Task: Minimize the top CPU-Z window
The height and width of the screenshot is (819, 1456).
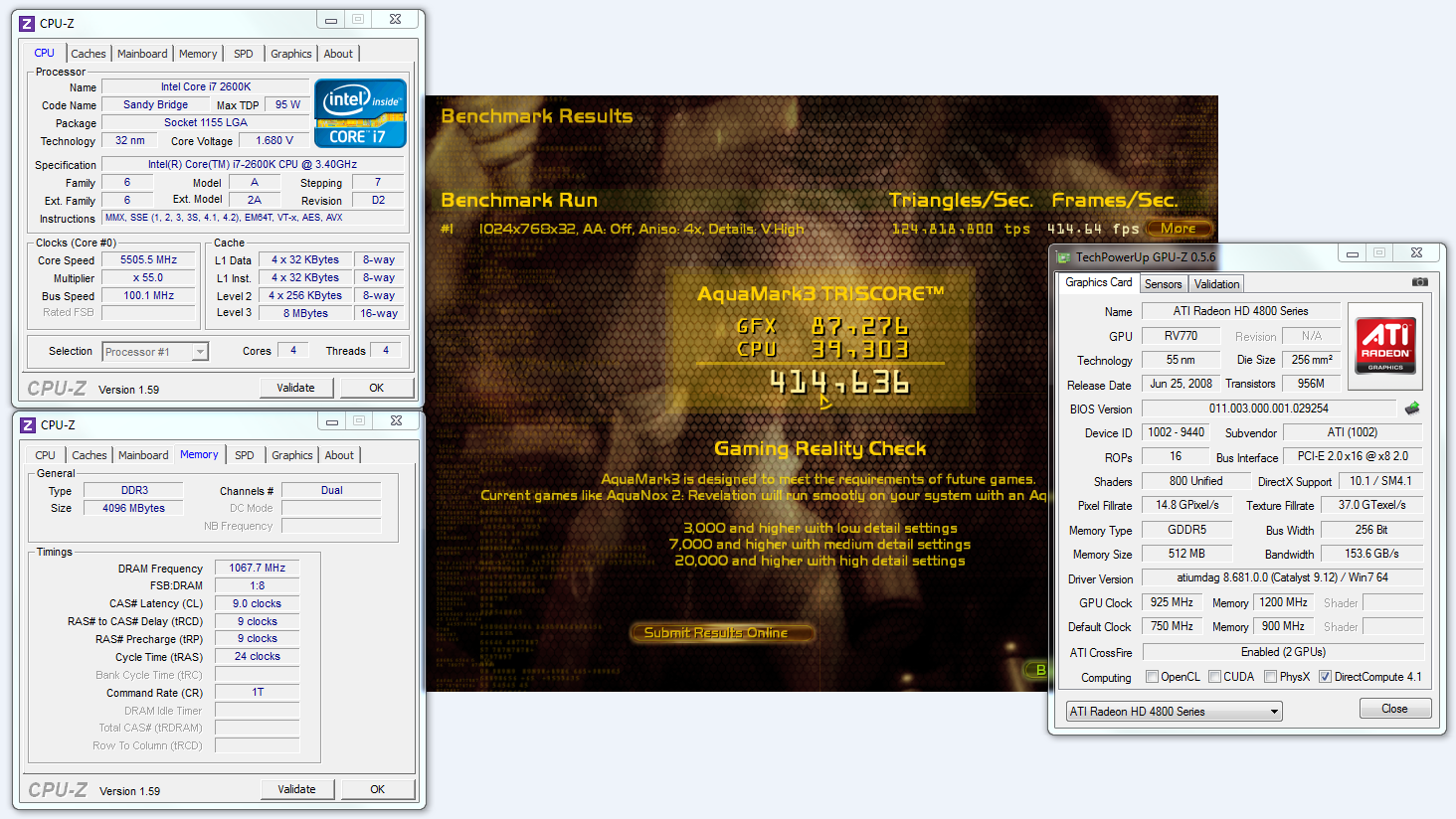Action: click(331, 20)
